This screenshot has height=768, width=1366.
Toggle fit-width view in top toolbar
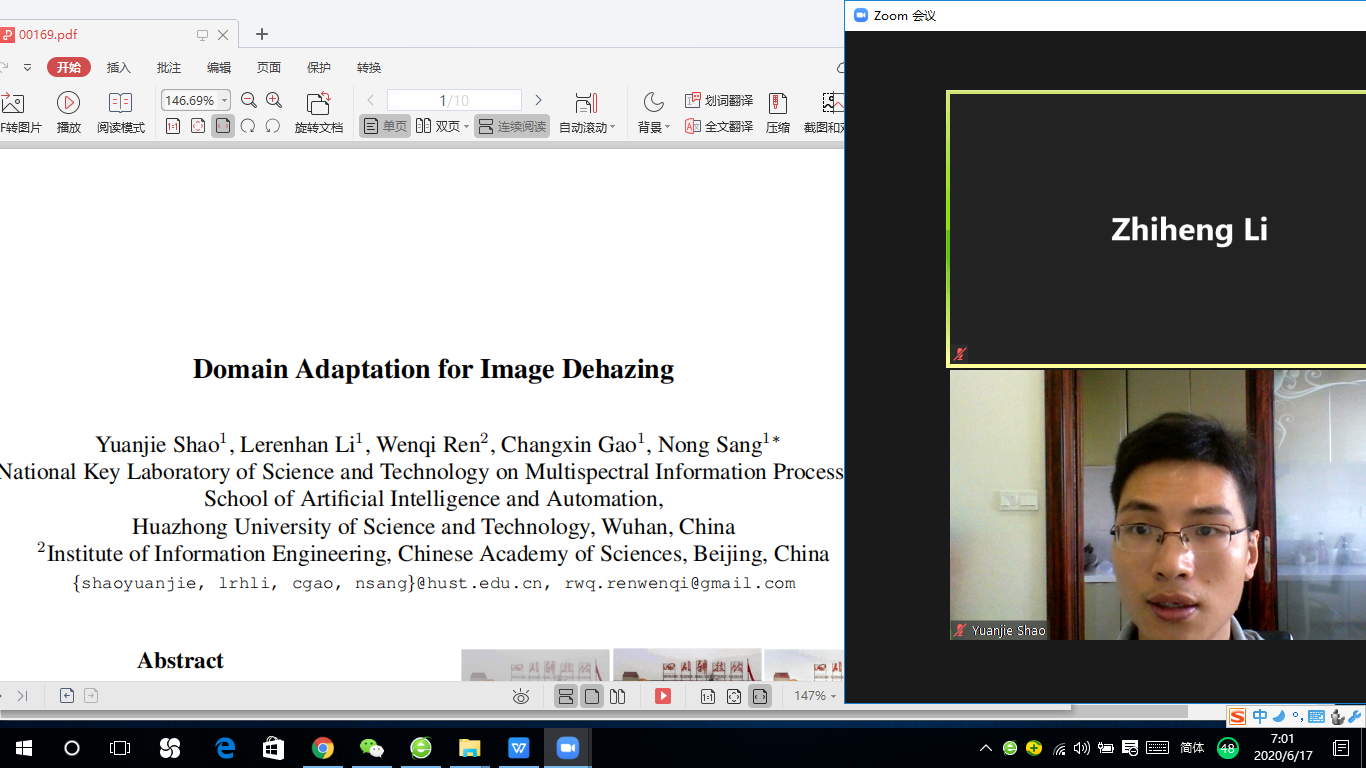[222, 126]
